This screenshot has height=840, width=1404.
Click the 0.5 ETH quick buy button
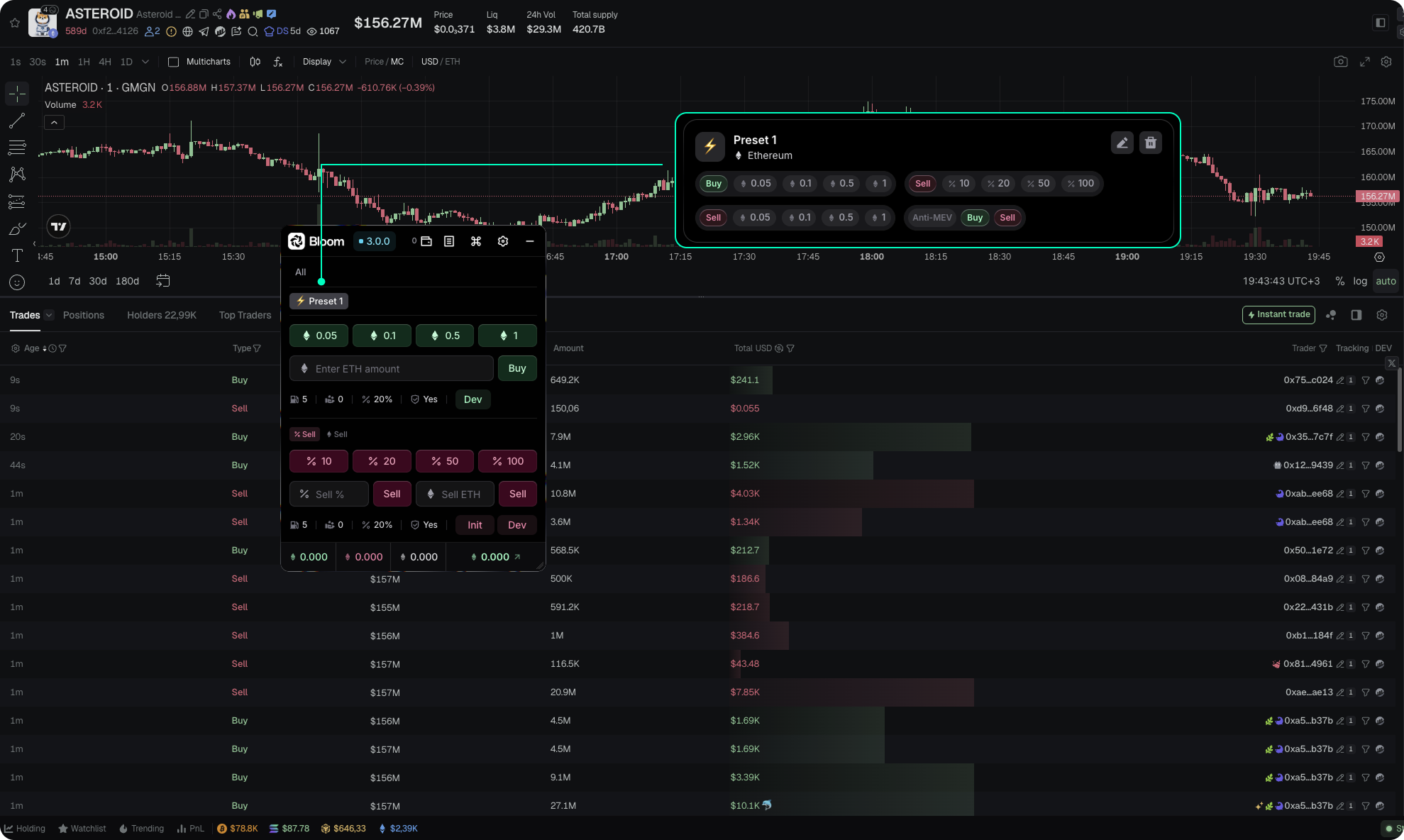[445, 336]
